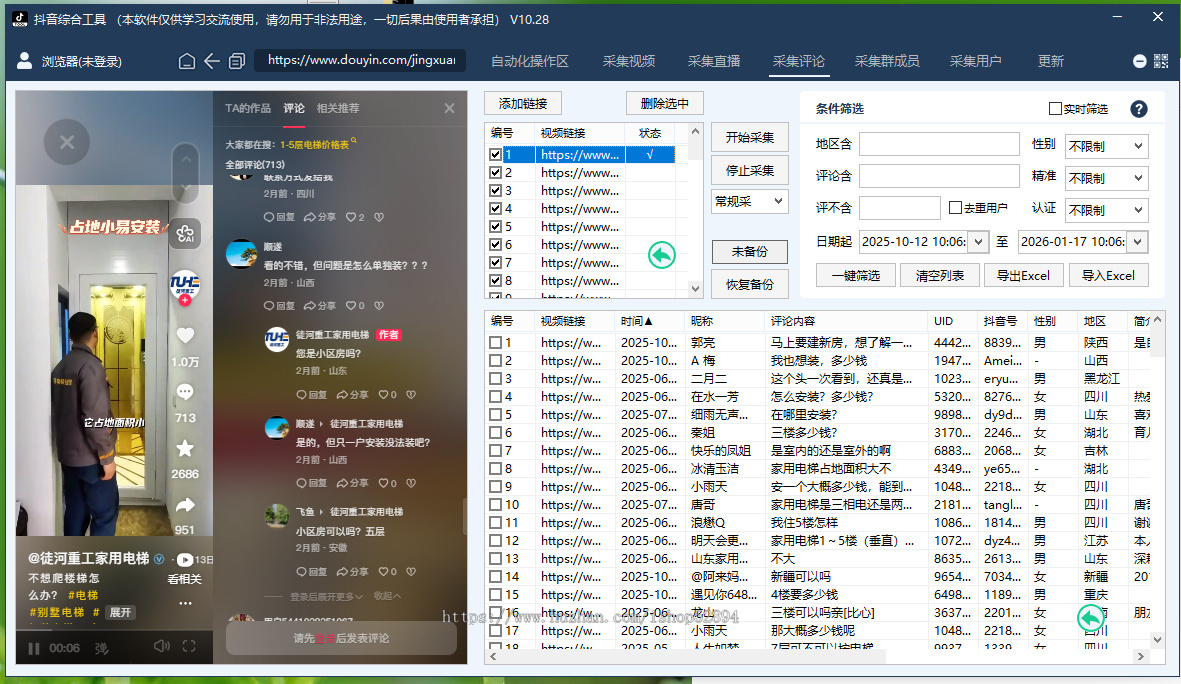
Task: Like 顺送's comment 看的不错 with its heart
Action: coord(350,305)
